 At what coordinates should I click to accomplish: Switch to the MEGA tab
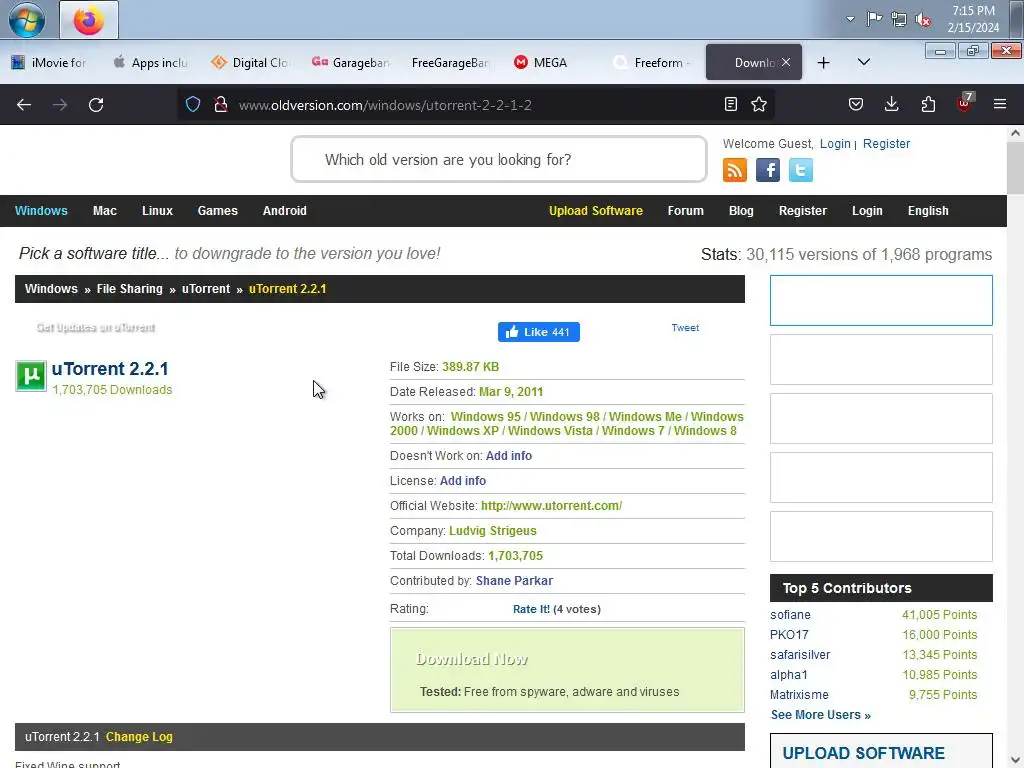click(x=550, y=63)
